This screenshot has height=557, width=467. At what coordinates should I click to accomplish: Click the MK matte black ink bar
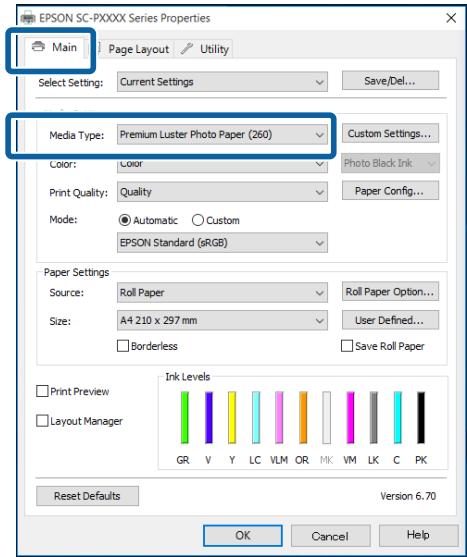[326, 417]
